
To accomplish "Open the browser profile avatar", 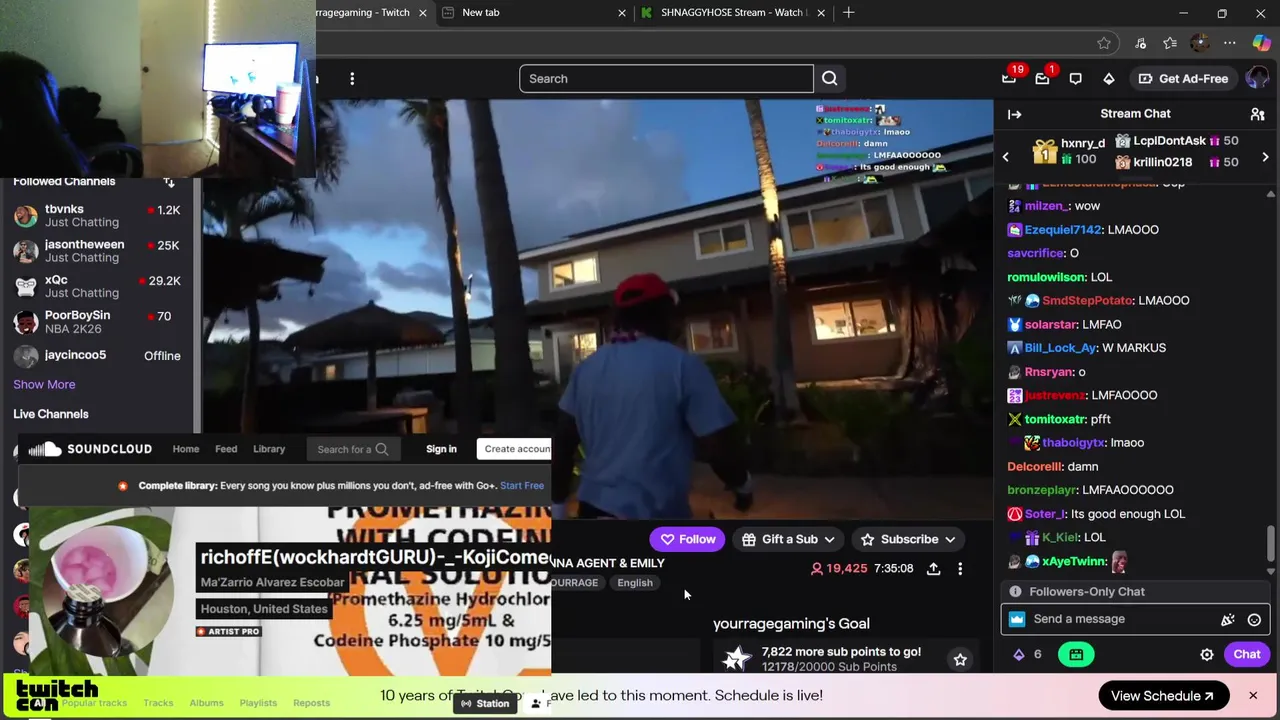I will pos(1200,43).
